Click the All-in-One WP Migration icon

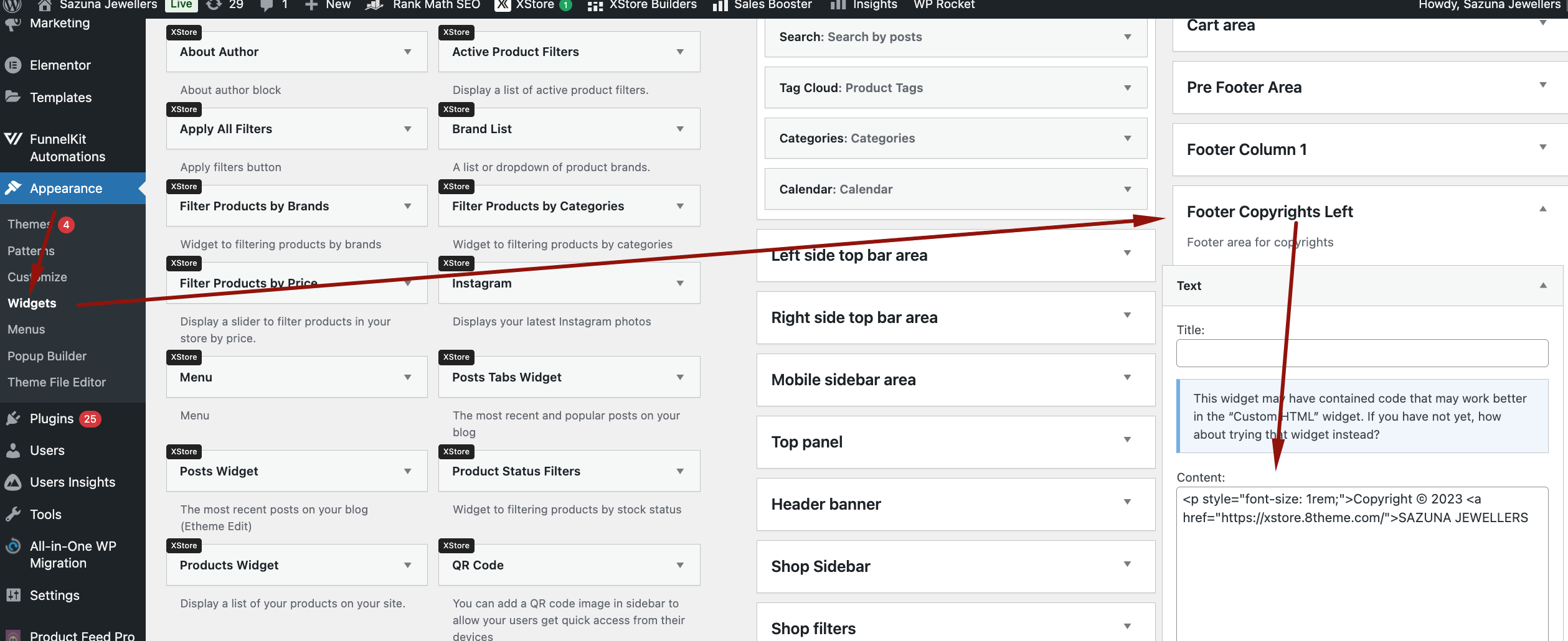pos(13,546)
